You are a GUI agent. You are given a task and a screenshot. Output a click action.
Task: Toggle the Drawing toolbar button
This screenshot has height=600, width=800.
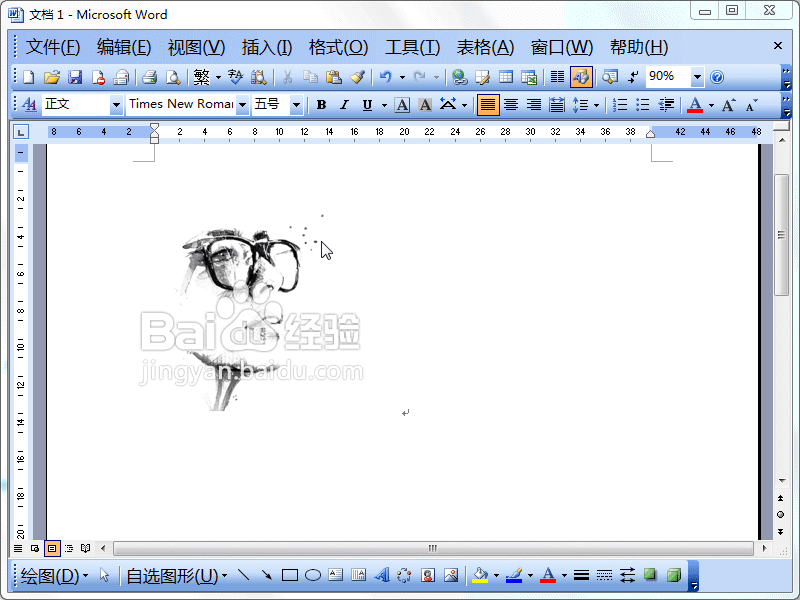pyautogui.click(x=581, y=77)
